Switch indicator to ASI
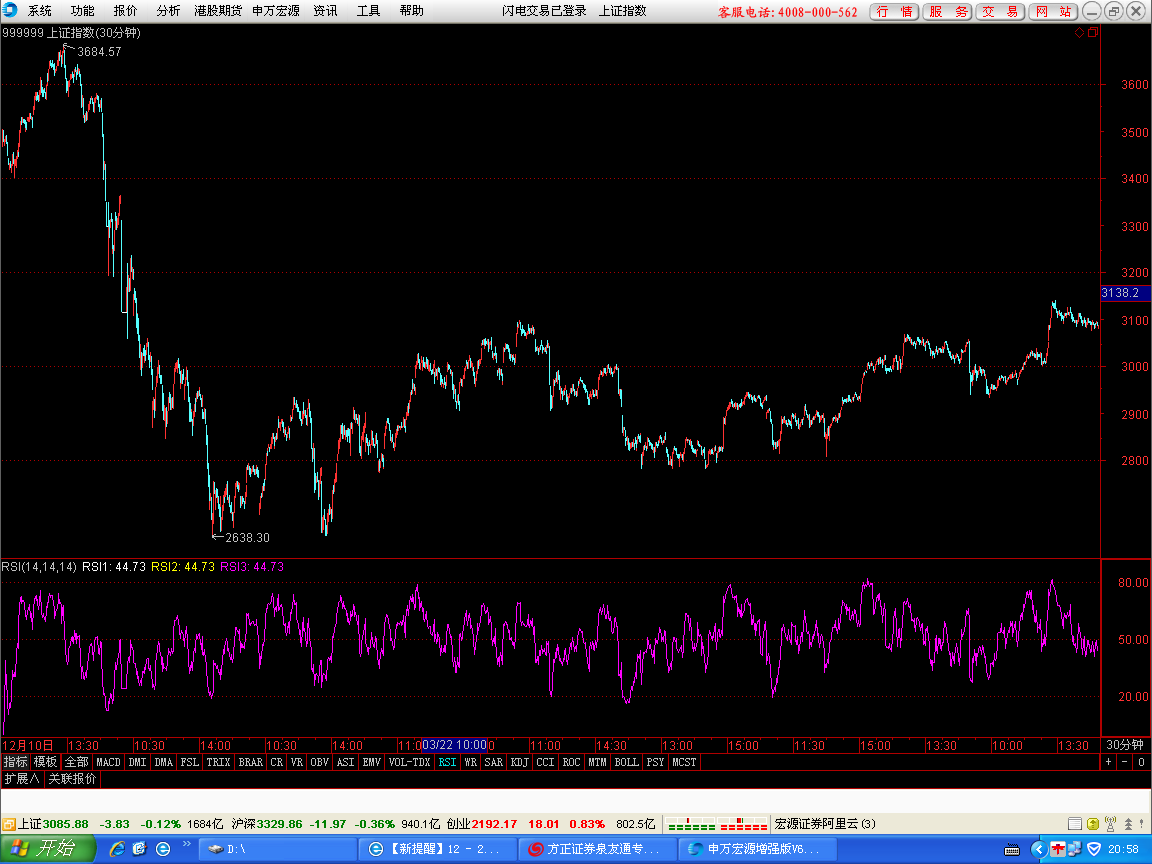Viewport: 1152px width, 864px height. (345, 762)
